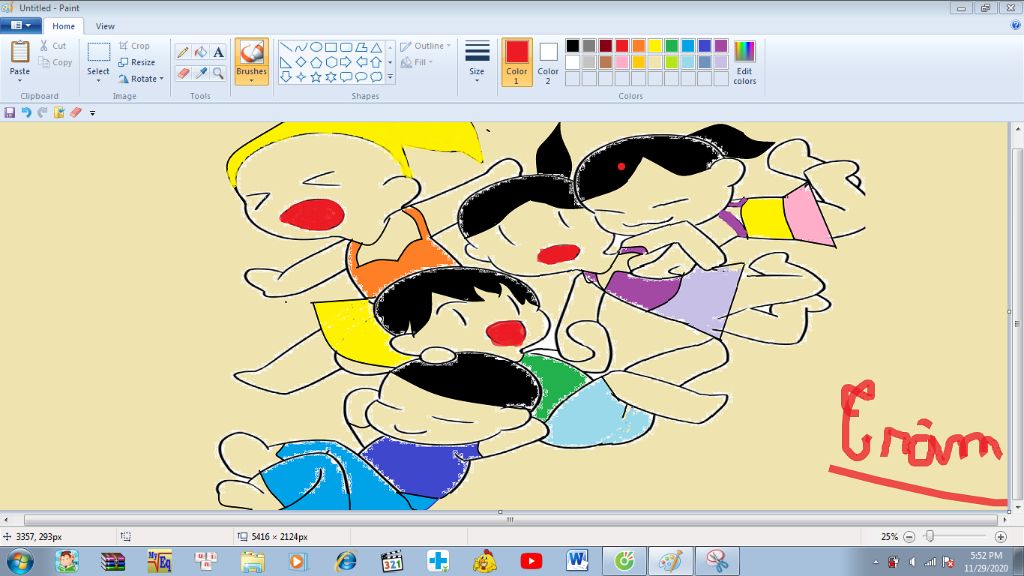Click Save icon in Quick Access Toolbar

click(x=9, y=112)
